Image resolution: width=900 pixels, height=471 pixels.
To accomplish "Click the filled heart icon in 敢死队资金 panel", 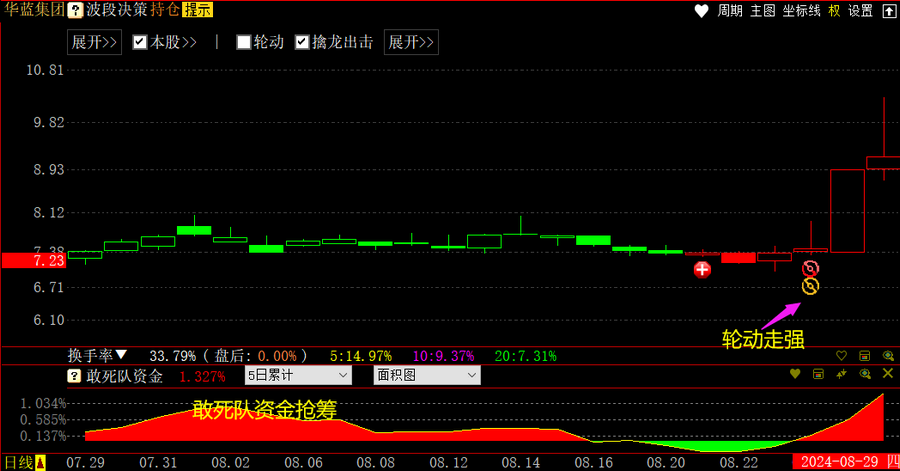I will 795,375.
